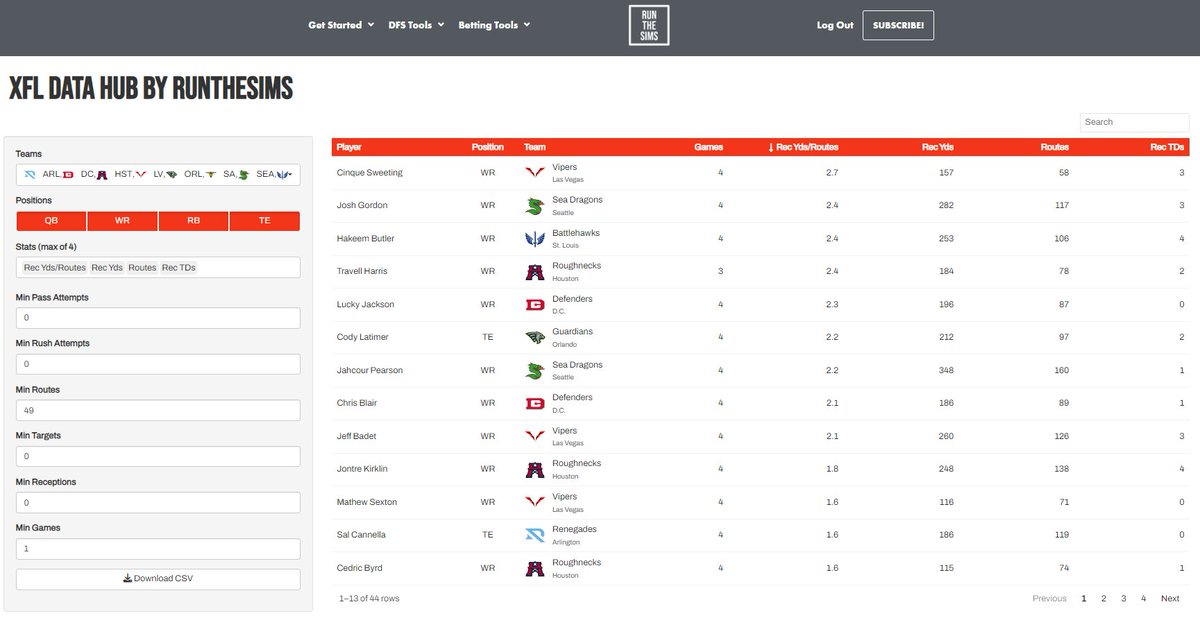This screenshot has width=1200, height=618.
Task: Toggle the WR position filter
Action: (x=122, y=220)
